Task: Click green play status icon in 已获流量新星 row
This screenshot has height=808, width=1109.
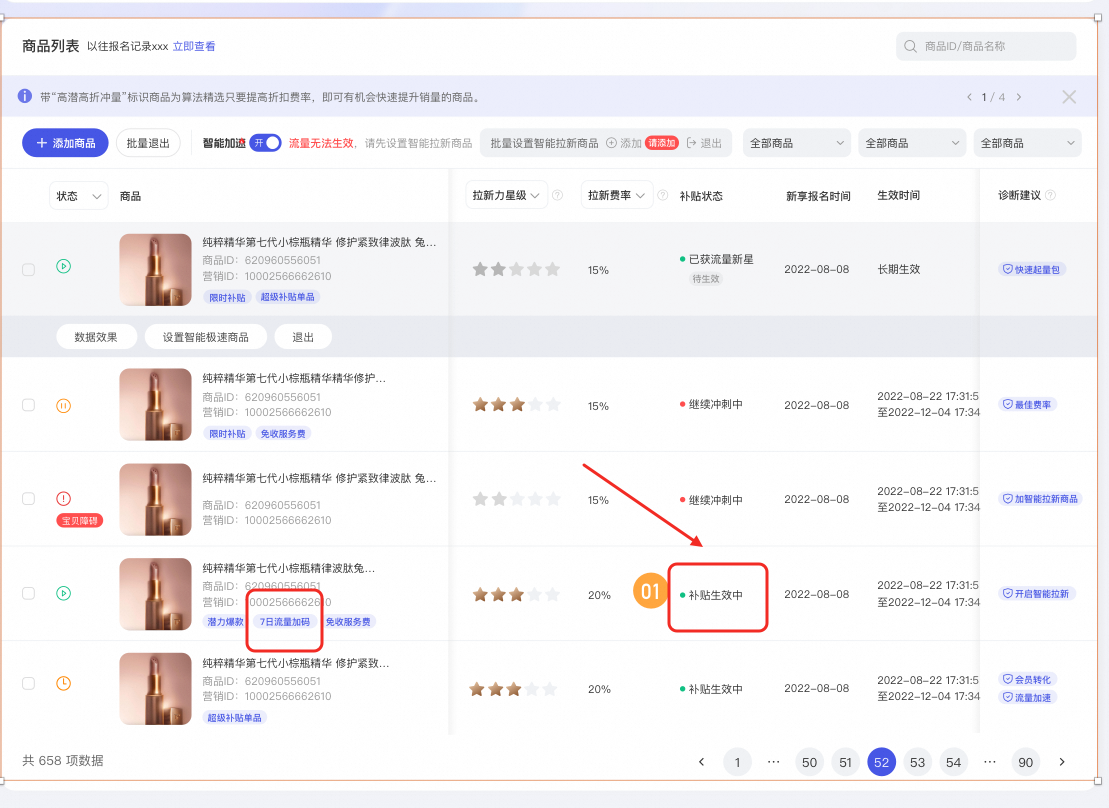Action: coord(64,267)
